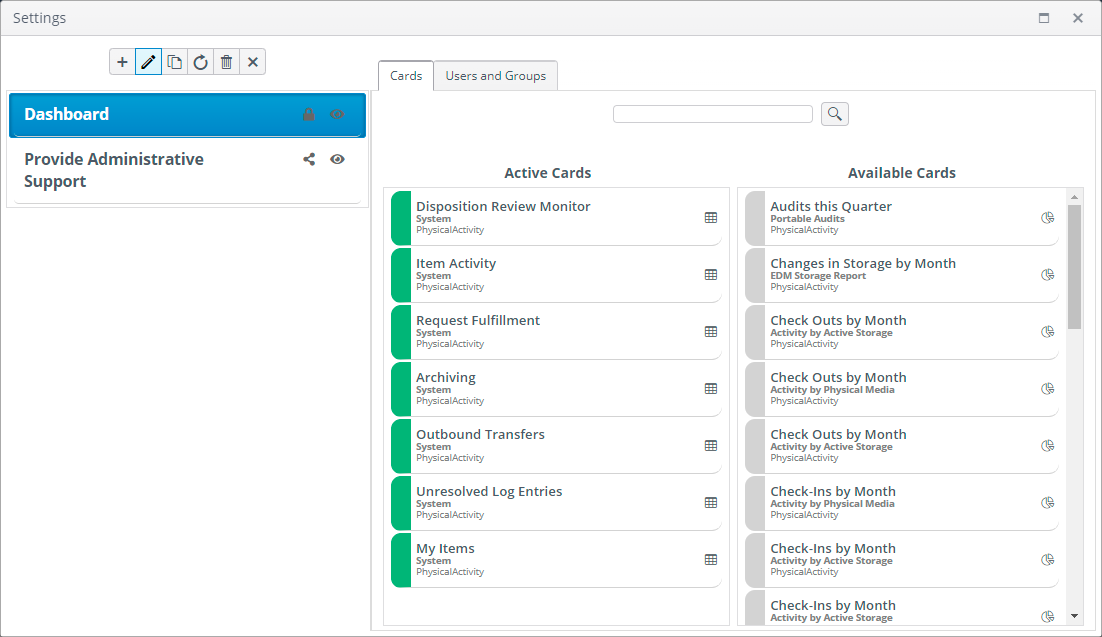Click chart icon on Changes in Storage by Month

coord(1048,275)
